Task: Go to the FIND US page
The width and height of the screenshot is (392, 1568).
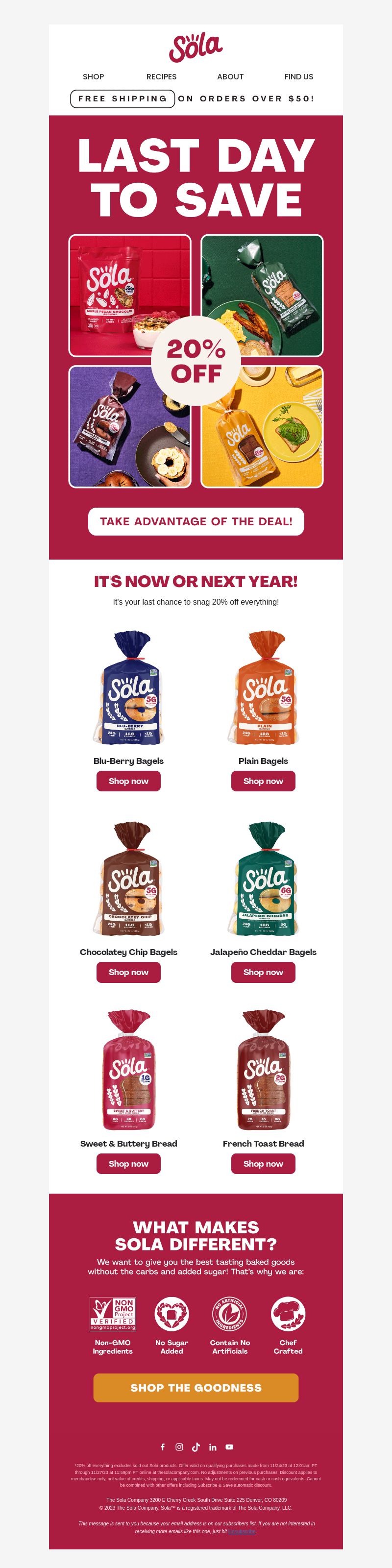Action: pos(299,77)
